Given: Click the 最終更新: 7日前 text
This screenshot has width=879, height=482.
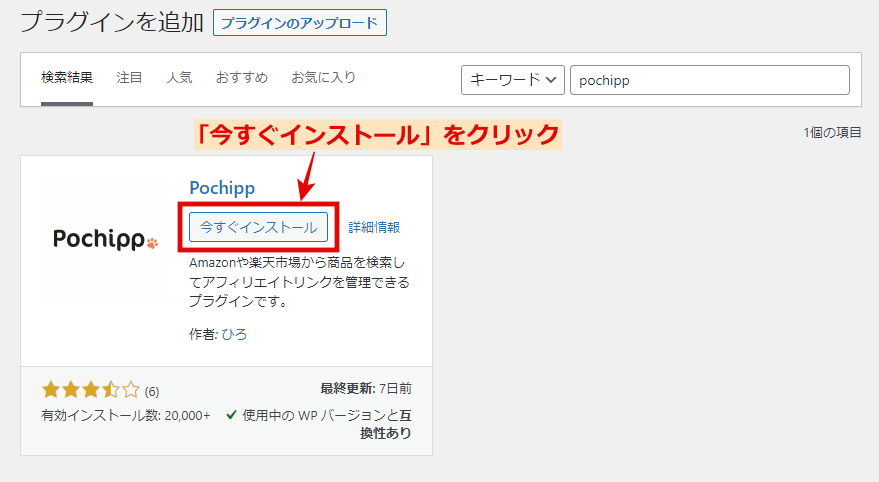Looking at the screenshot, I should (x=366, y=388).
